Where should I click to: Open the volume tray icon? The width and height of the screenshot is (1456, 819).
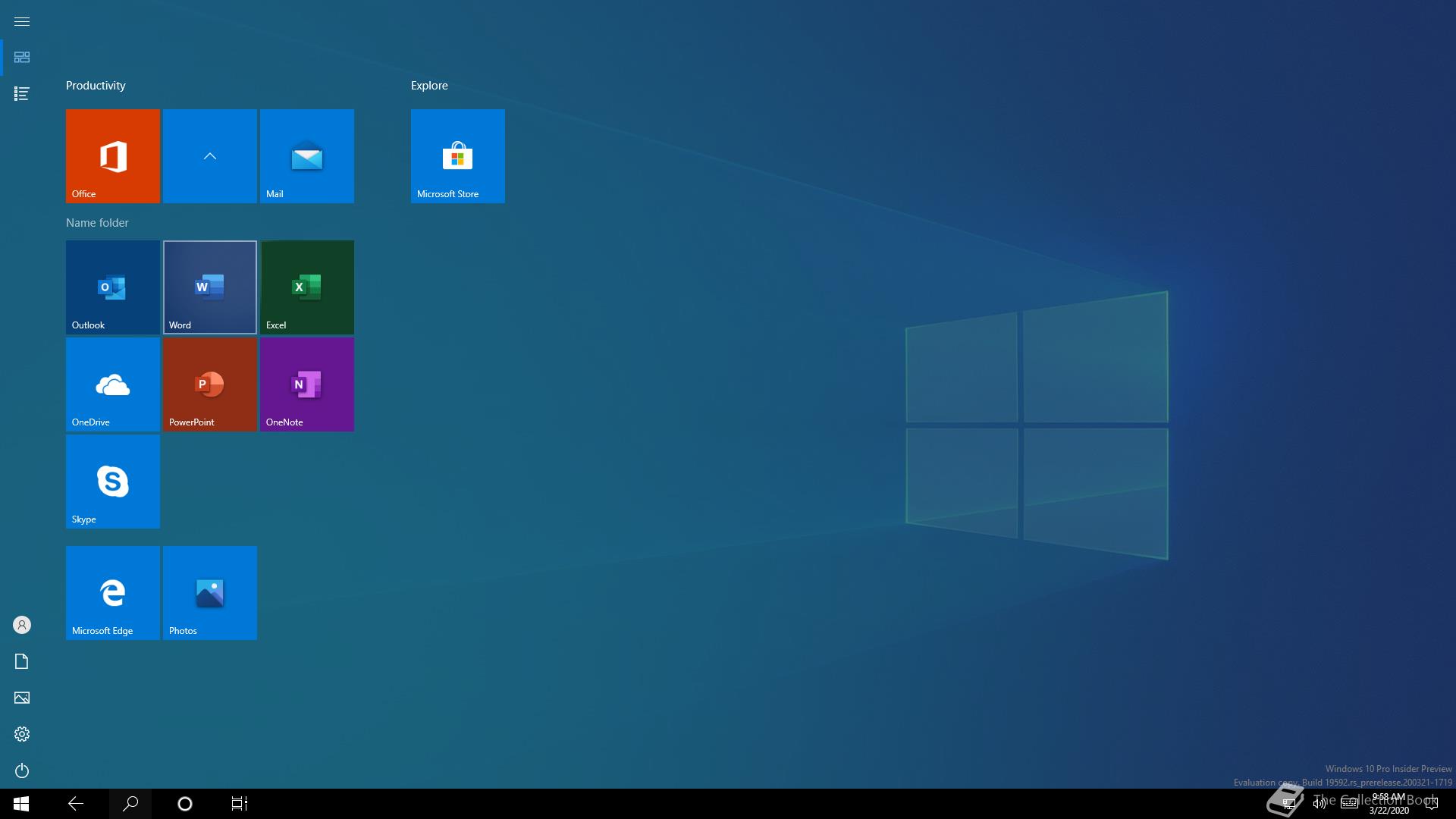coord(1319,804)
